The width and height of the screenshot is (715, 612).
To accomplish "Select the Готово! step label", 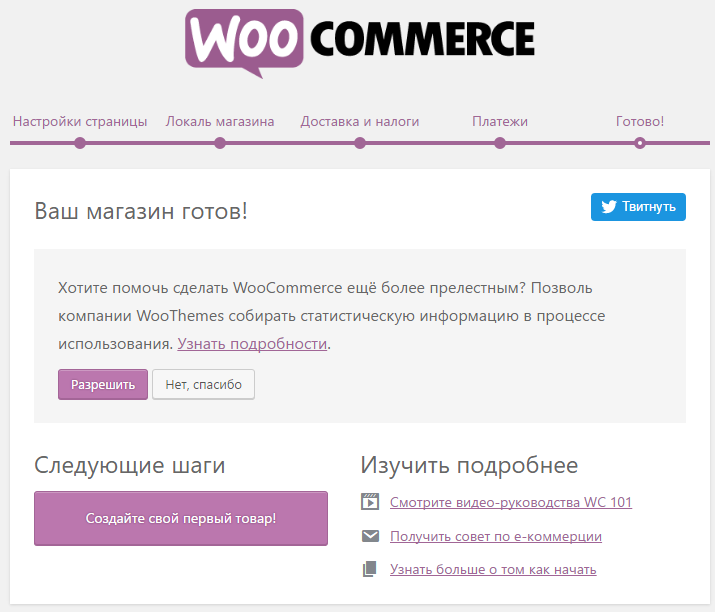I will [640, 121].
